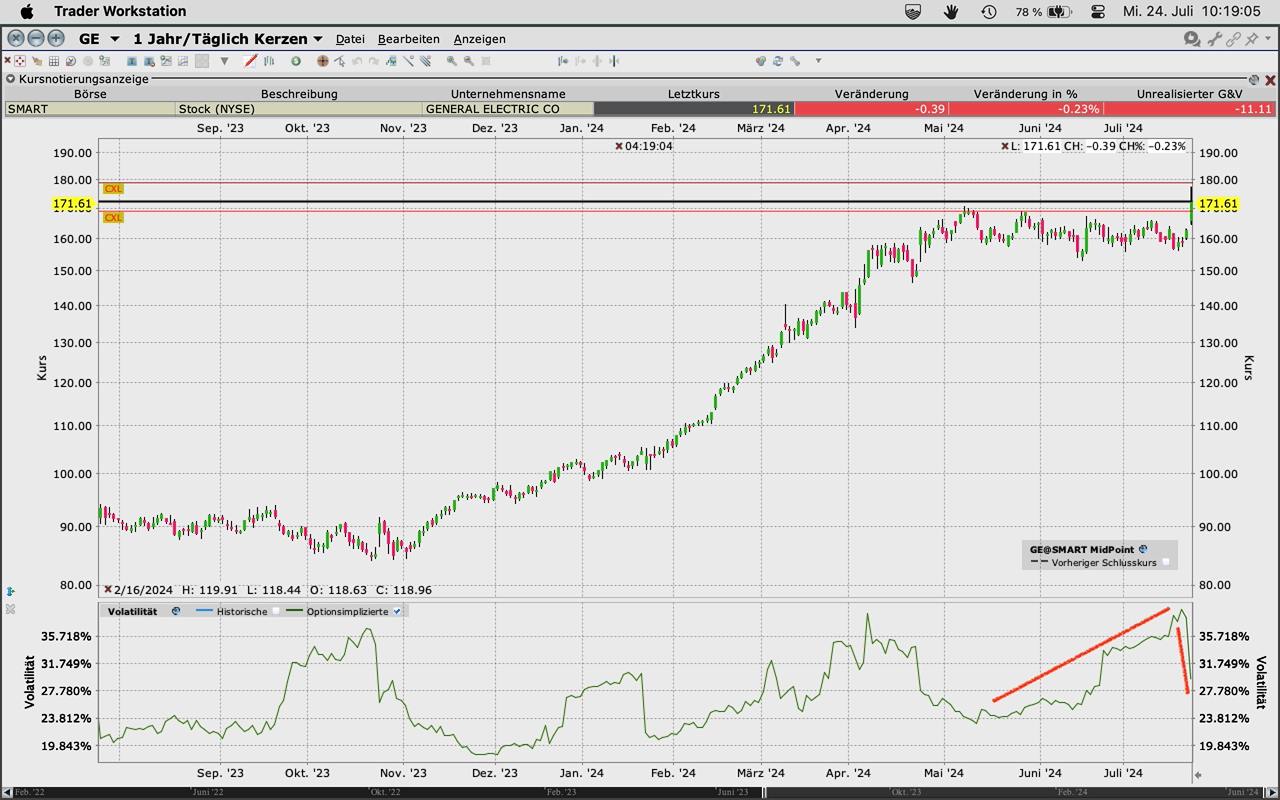Open the 1 Jahr/Täglich Kerzen timeframe dropdown
Image resolution: width=1280 pixels, height=800 pixels.
click(318, 39)
